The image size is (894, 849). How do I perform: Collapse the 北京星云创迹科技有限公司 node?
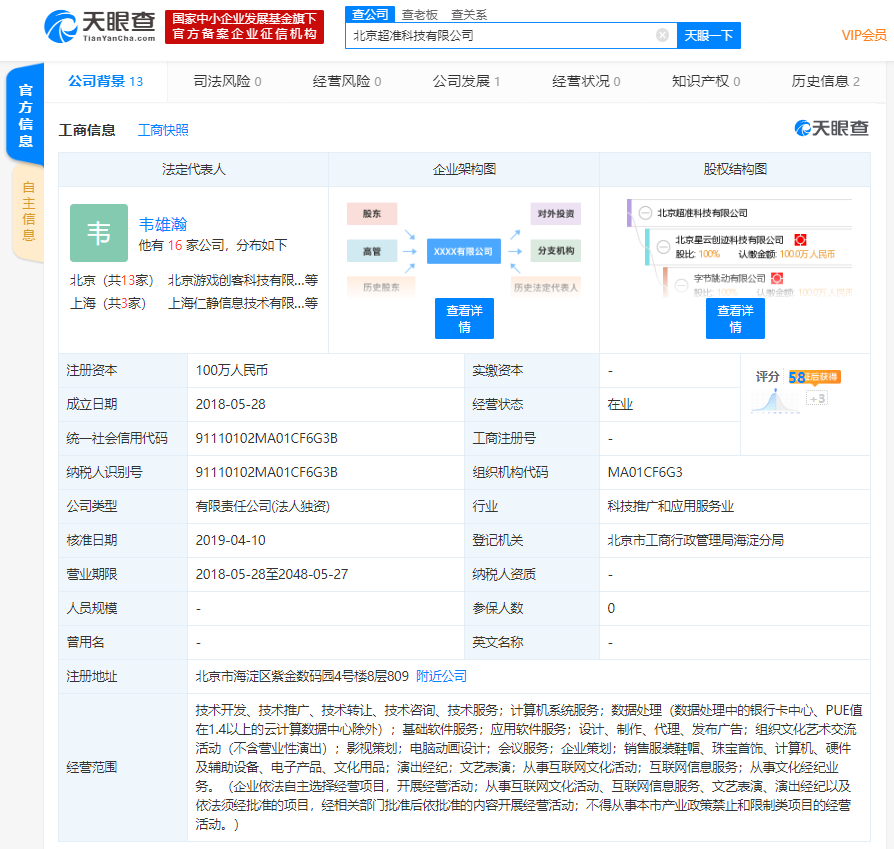tap(663, 247)
